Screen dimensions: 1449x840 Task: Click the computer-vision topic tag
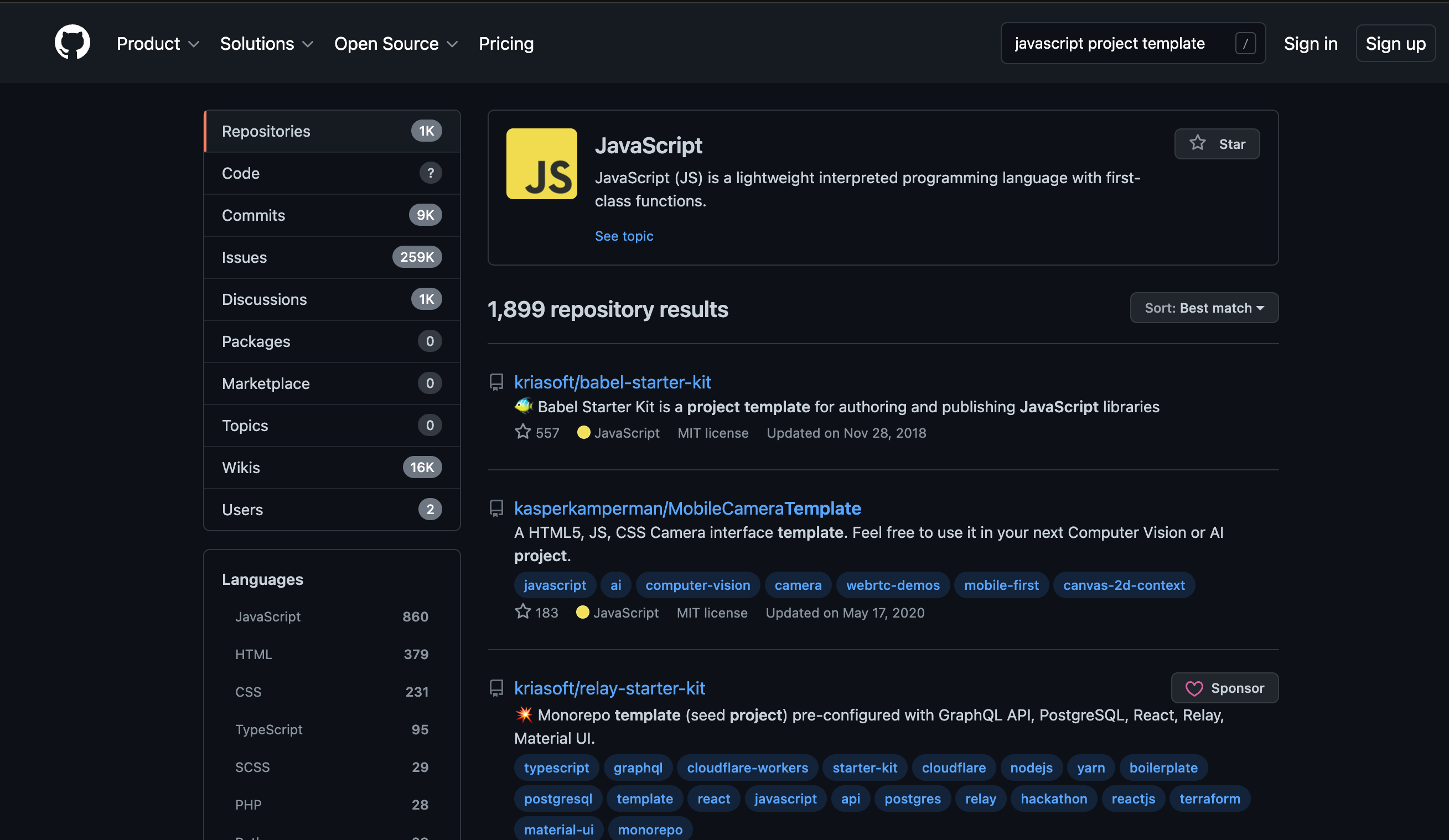point(697,585)
